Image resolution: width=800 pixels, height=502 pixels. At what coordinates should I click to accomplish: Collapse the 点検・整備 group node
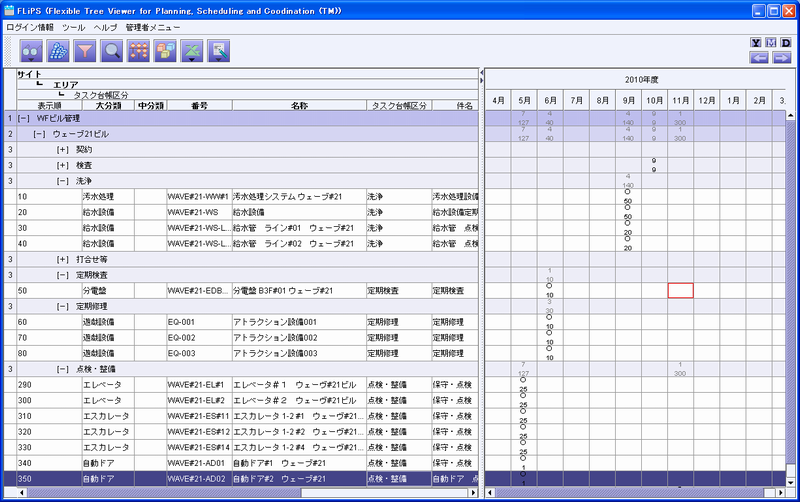tap(63, 369)
